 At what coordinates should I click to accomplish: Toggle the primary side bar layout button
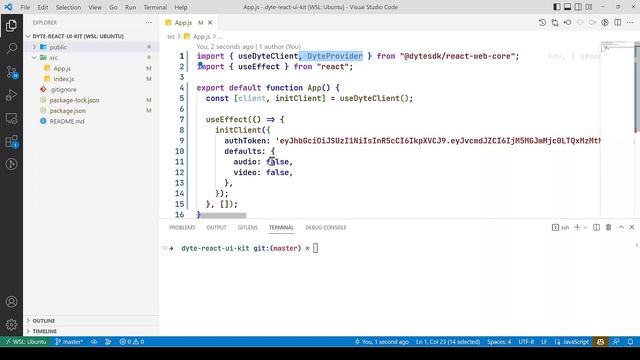(x=557, y=7)
